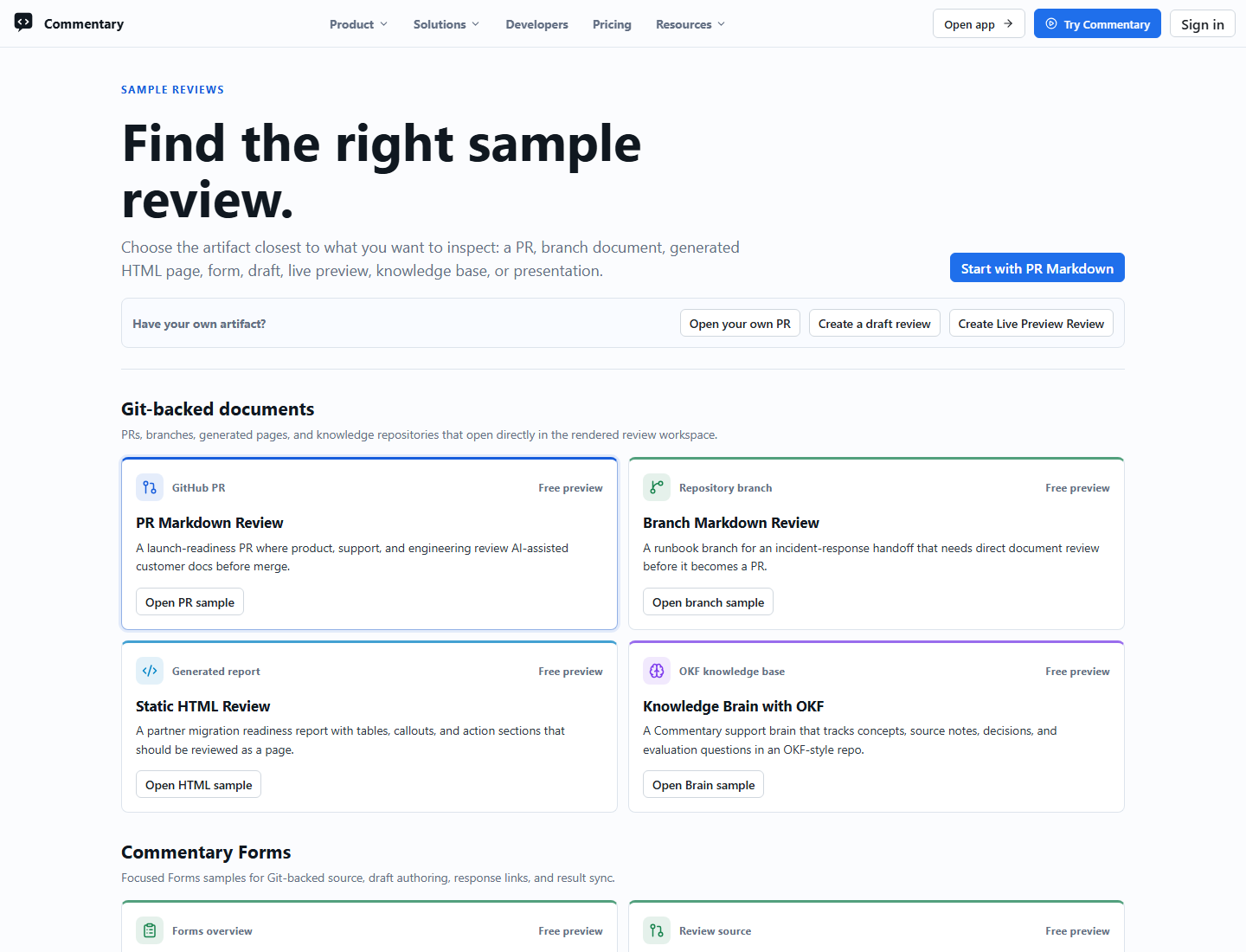Screen dimensions: 1246x952
Task: Click the PR Markdown Review title
Action: pos(209,523)
